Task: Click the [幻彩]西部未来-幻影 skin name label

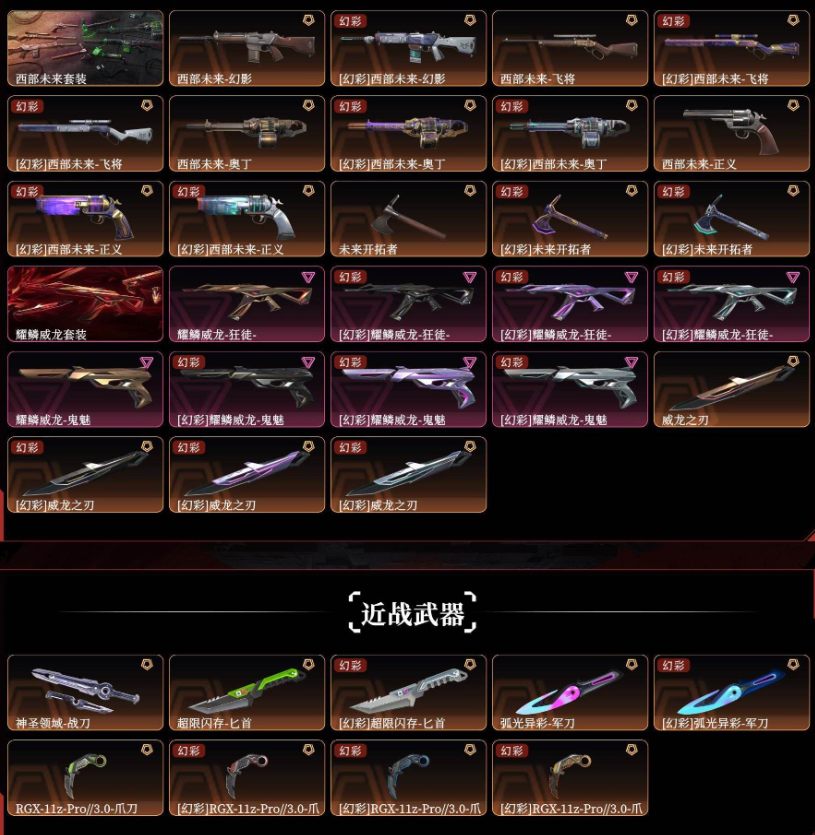Action: tap(392, 79)
